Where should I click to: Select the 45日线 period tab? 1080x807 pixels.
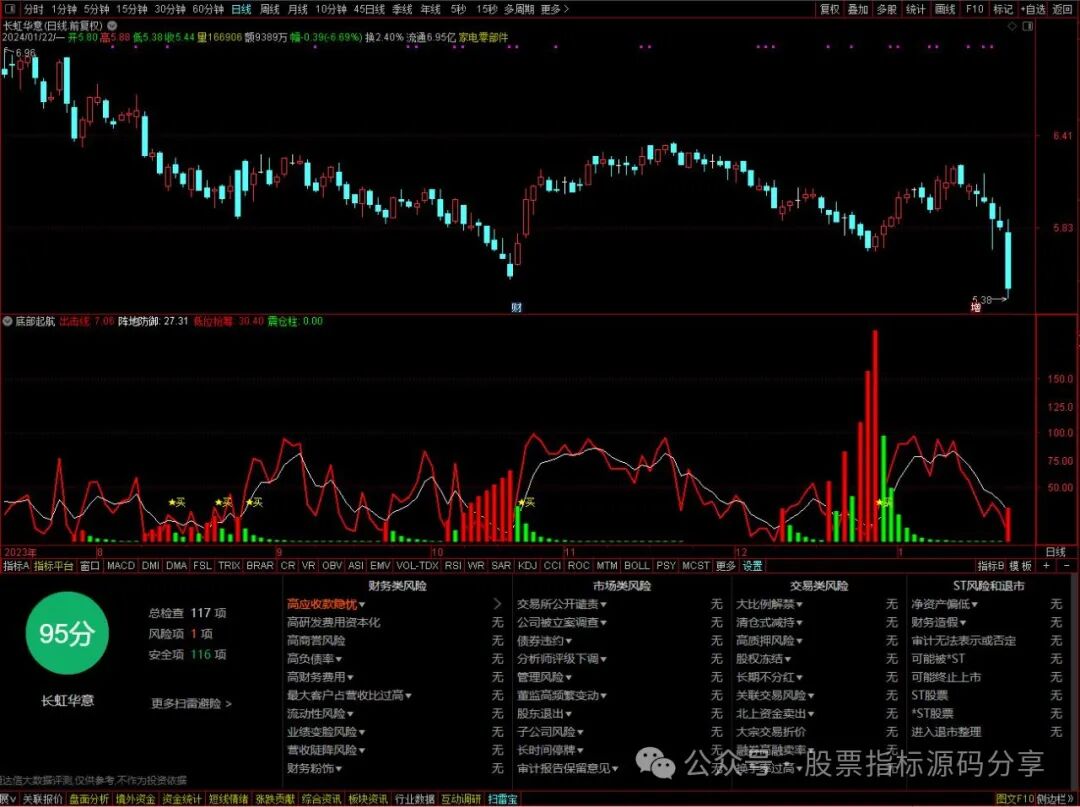tap(369, 9)
